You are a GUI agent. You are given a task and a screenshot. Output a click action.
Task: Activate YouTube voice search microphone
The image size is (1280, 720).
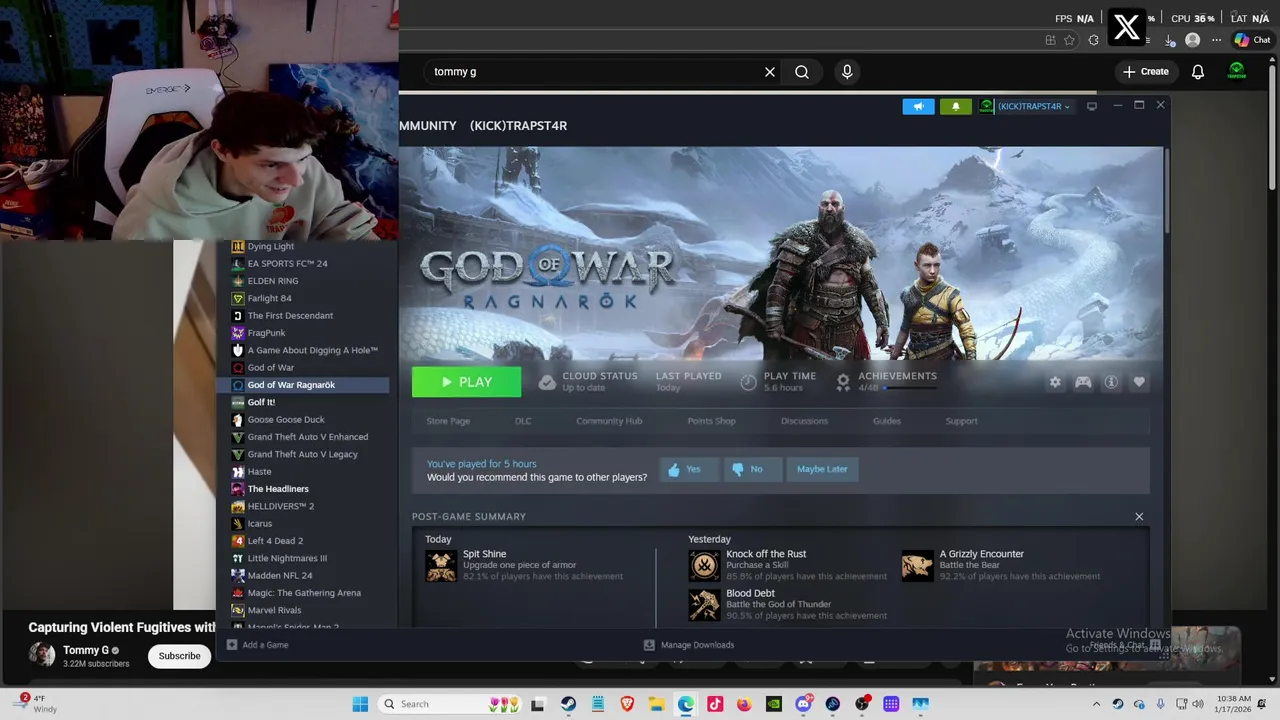coord(847,72)
